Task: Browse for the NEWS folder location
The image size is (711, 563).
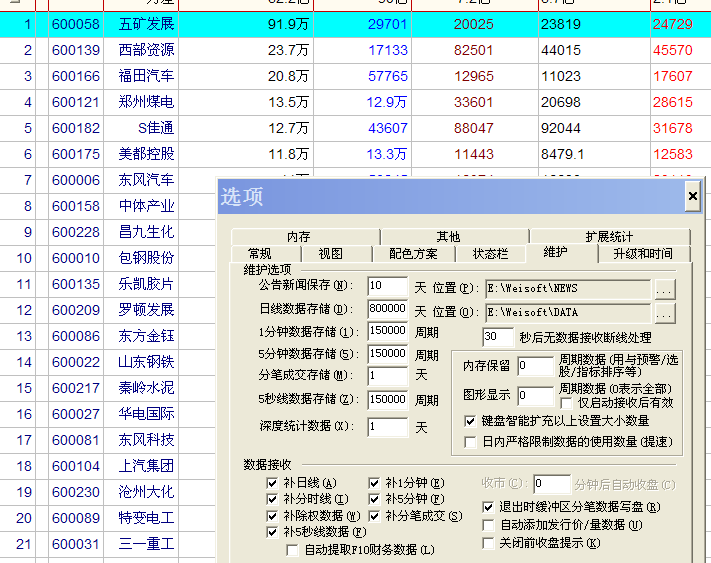Action: (665, 290)
